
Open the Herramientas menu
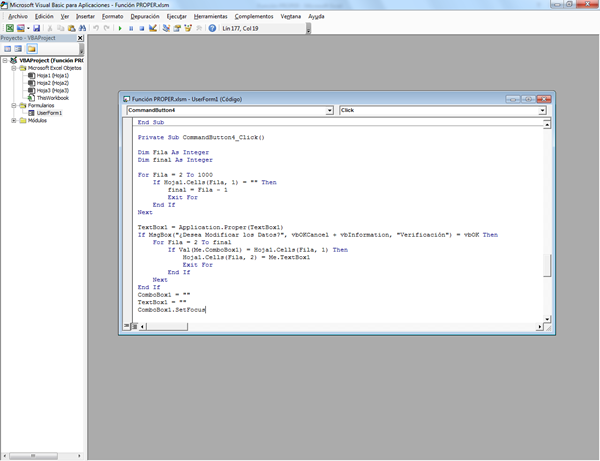click(210, 17)
